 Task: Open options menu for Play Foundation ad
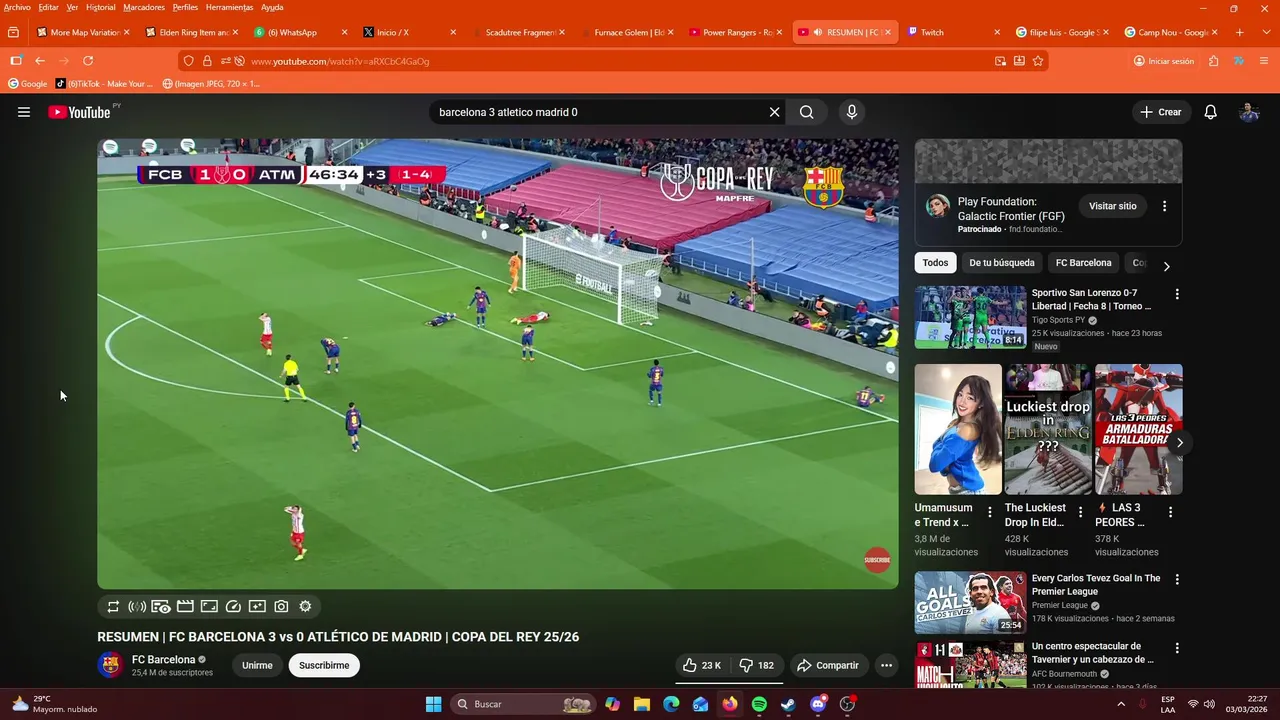point(1164,206)
